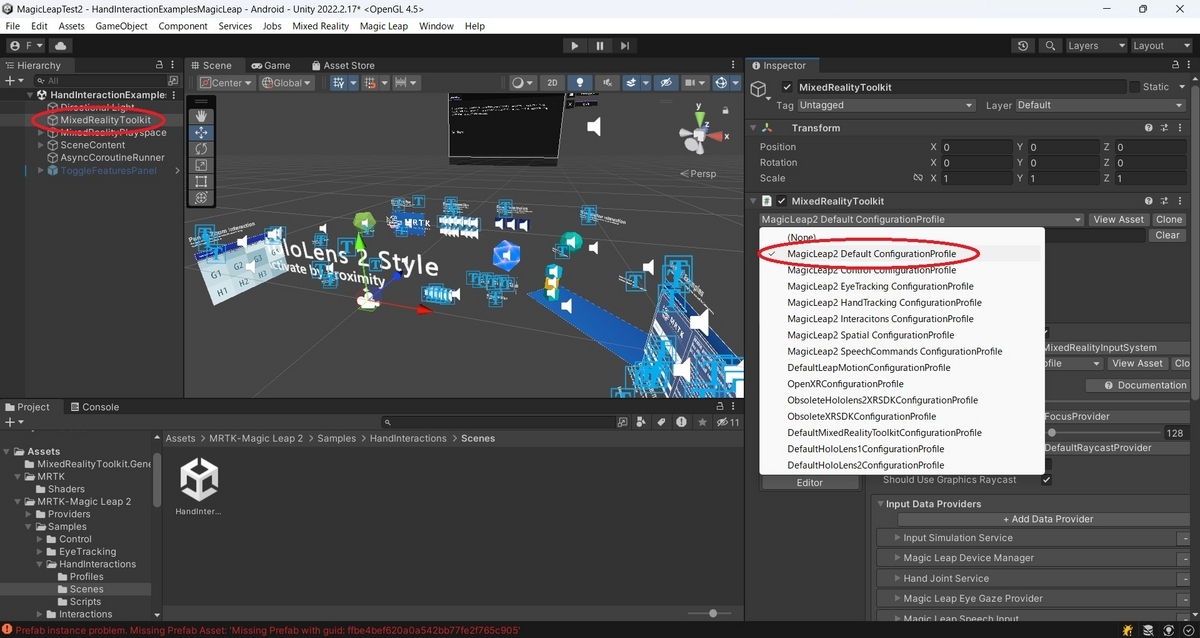1200x638 pixels.
Task: Select the Rotate tool
Action: click(201, 148)
